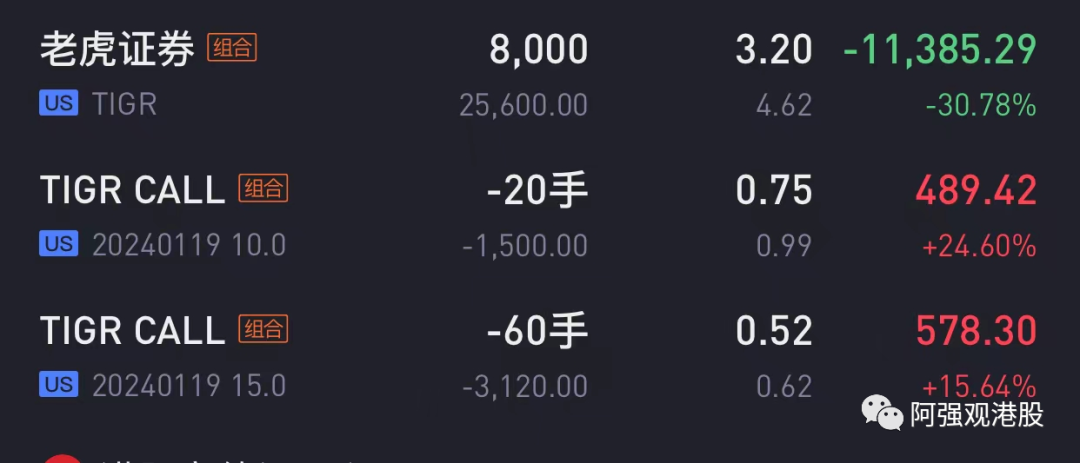Tap the US badge beside 20240119 15.0
This screenshot has width=1080, height=463.
59,384
